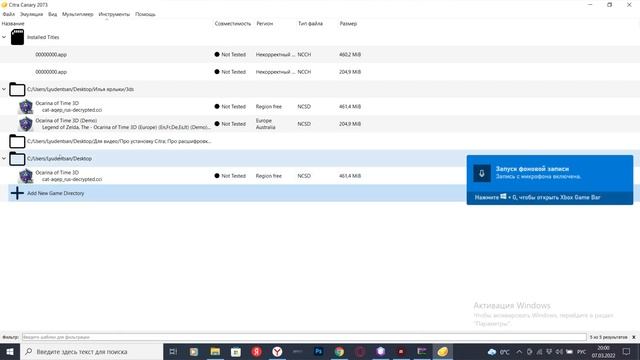Open Microsoft Store from the taskbar

coord(236,351)
